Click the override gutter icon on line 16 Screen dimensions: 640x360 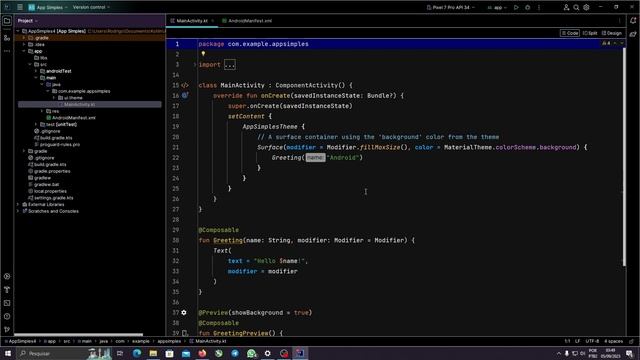click(185, 96)
